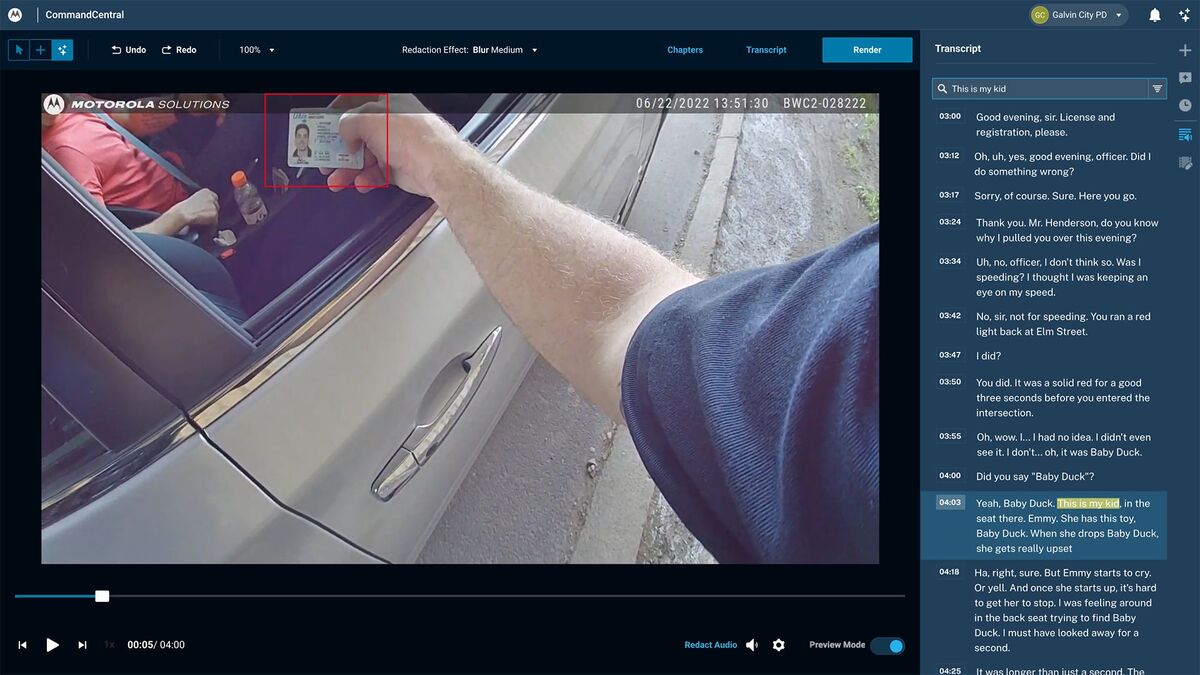Open the history panel in right sidebar
This screenshot has height=675, width=1200.
1184,104
